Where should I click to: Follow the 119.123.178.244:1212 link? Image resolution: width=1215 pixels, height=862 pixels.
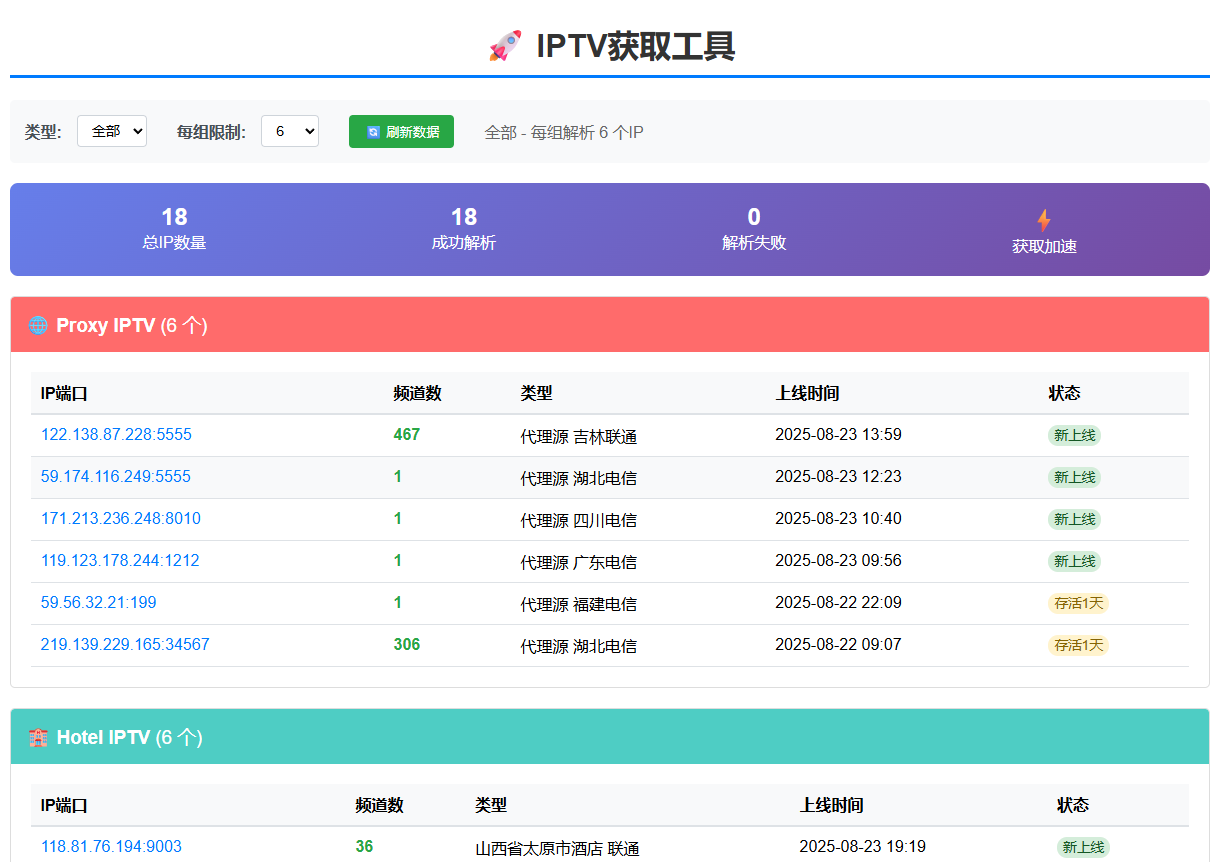click(x=120, y=561)
